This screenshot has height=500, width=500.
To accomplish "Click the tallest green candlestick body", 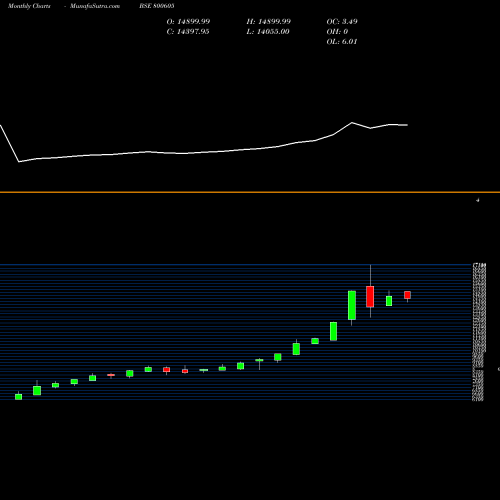I will pos(352,305).
